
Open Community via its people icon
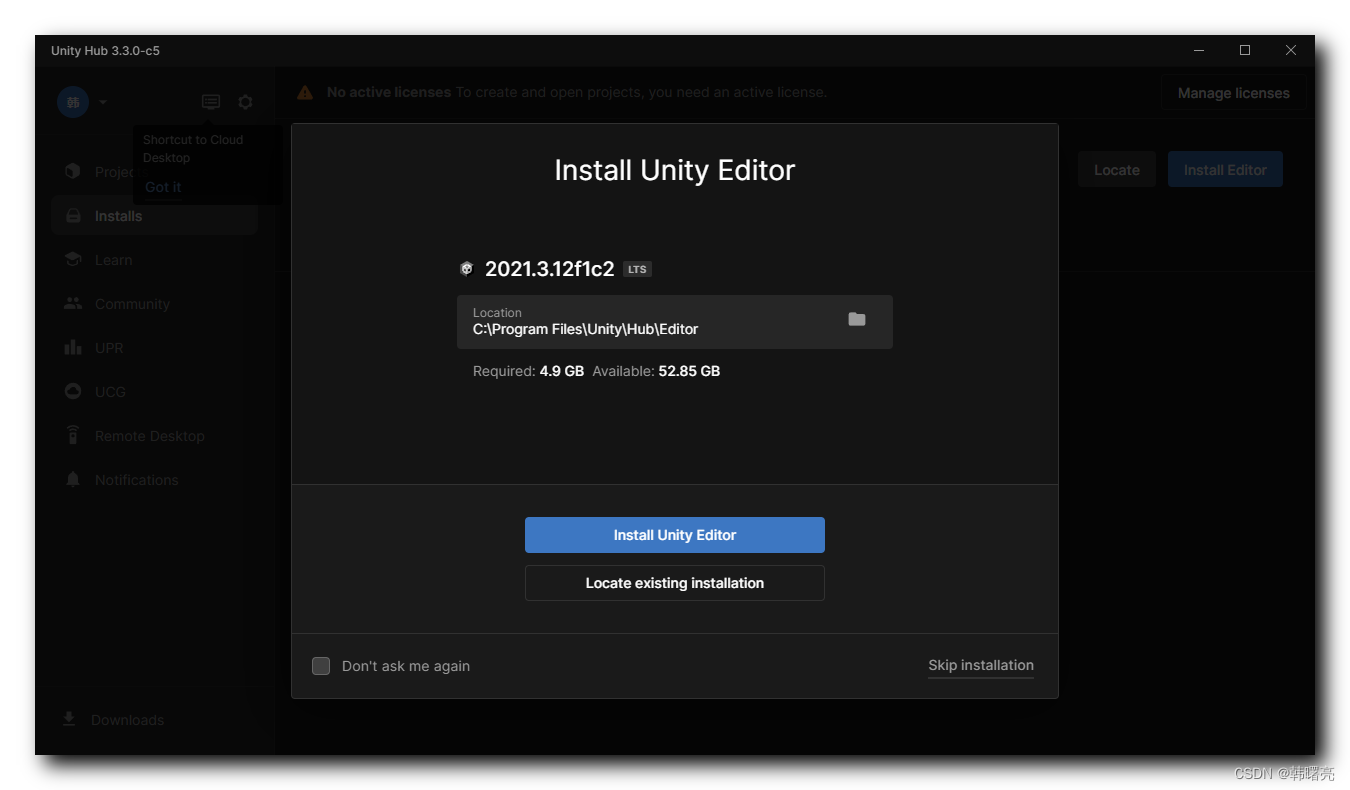point(73,303)
